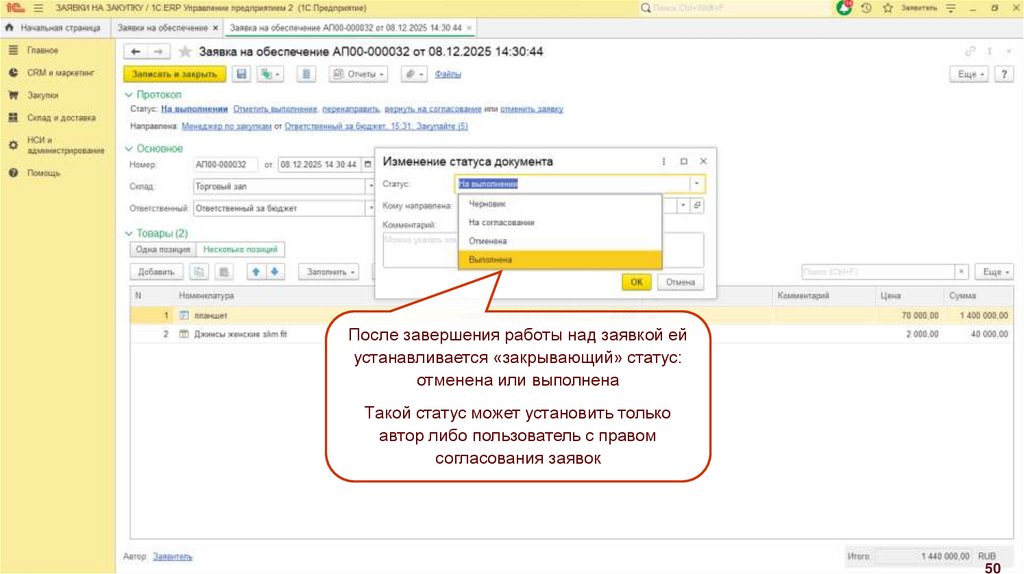
Task: Click Добавить button
Action: [x=156, y=272]
